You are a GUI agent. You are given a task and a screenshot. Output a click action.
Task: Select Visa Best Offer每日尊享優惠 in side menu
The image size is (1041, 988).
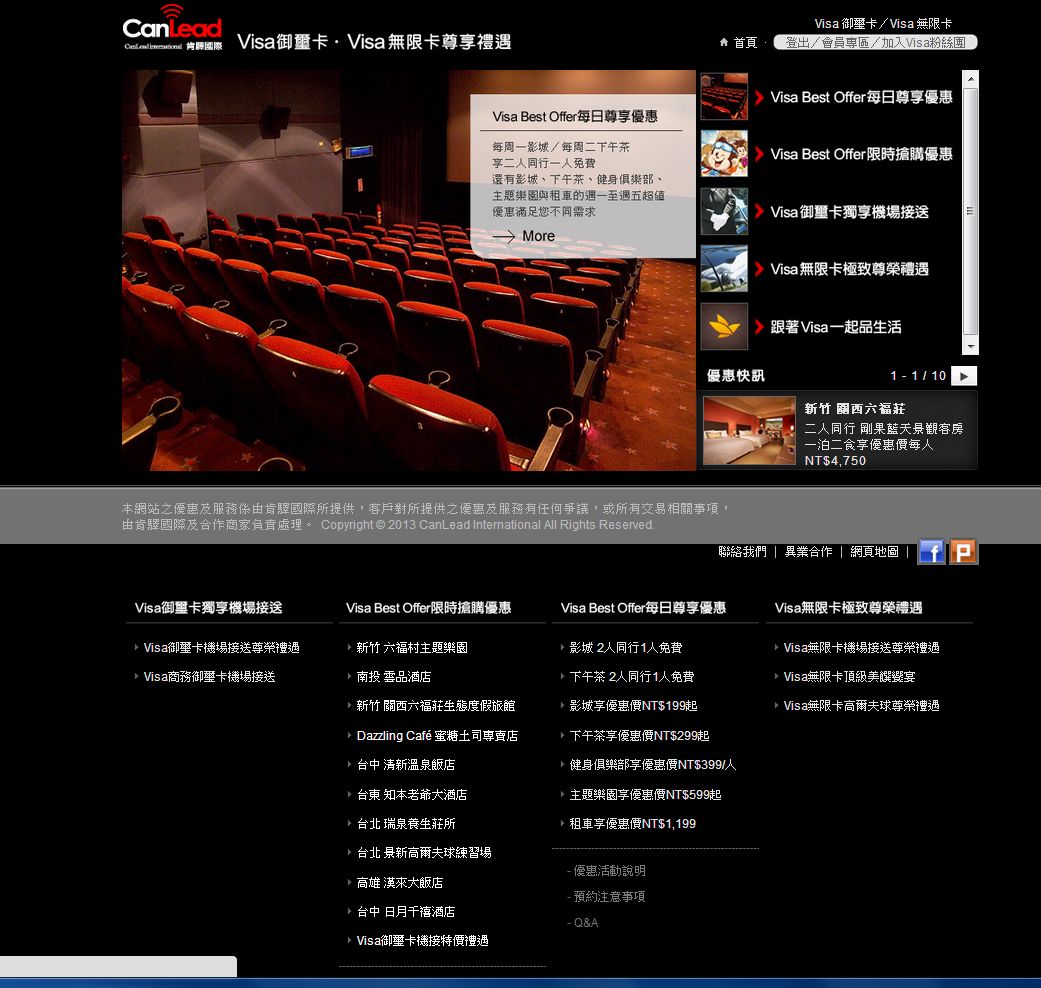(x=861, y=98)
